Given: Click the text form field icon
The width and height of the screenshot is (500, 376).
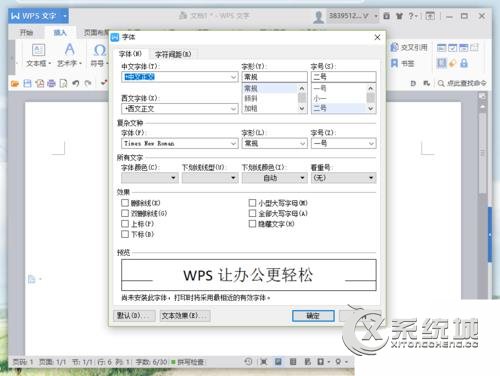Looking at the screenshot, I should 441,48.
